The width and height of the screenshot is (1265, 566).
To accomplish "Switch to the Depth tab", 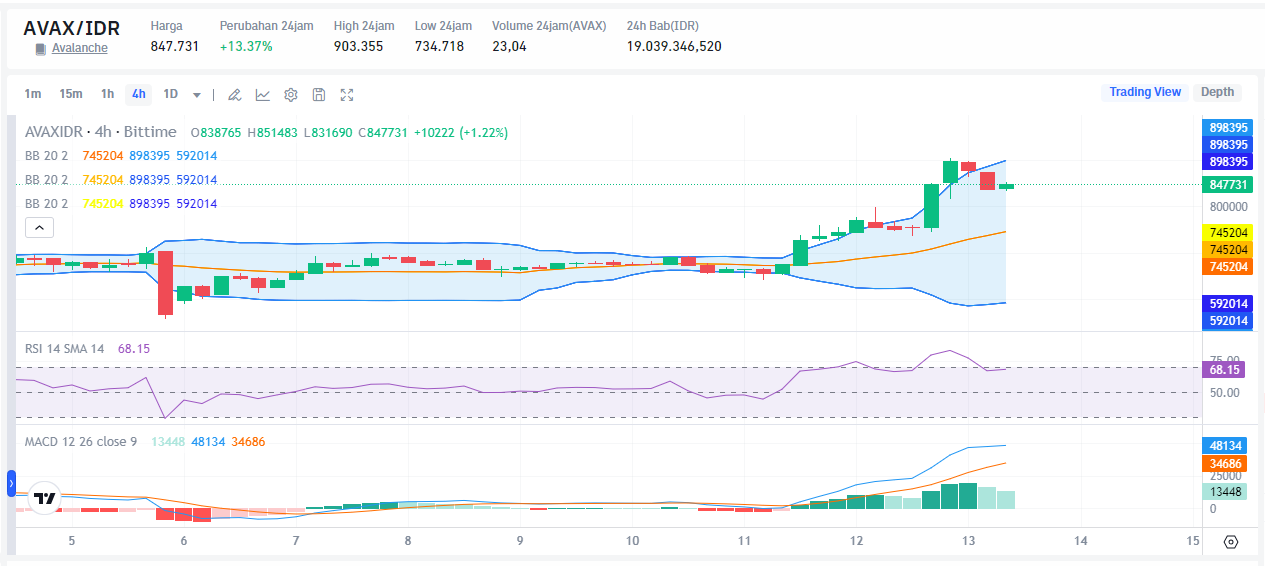I will click(x=1217, y=92).
